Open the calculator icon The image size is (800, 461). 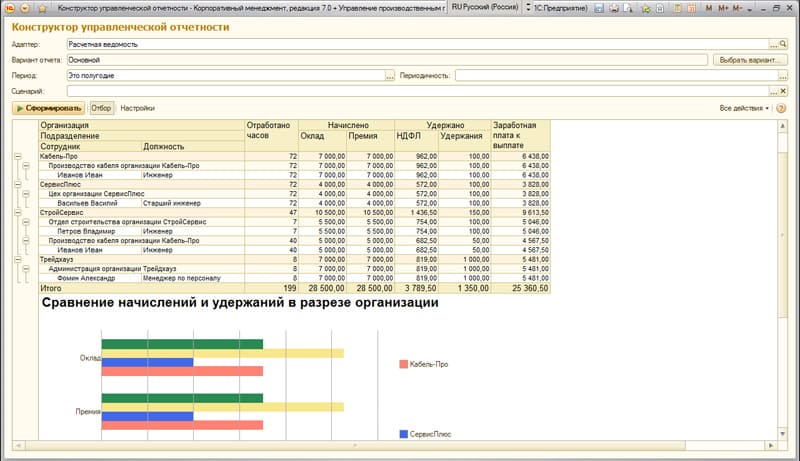pyautogui.click(x=678, y=8)
